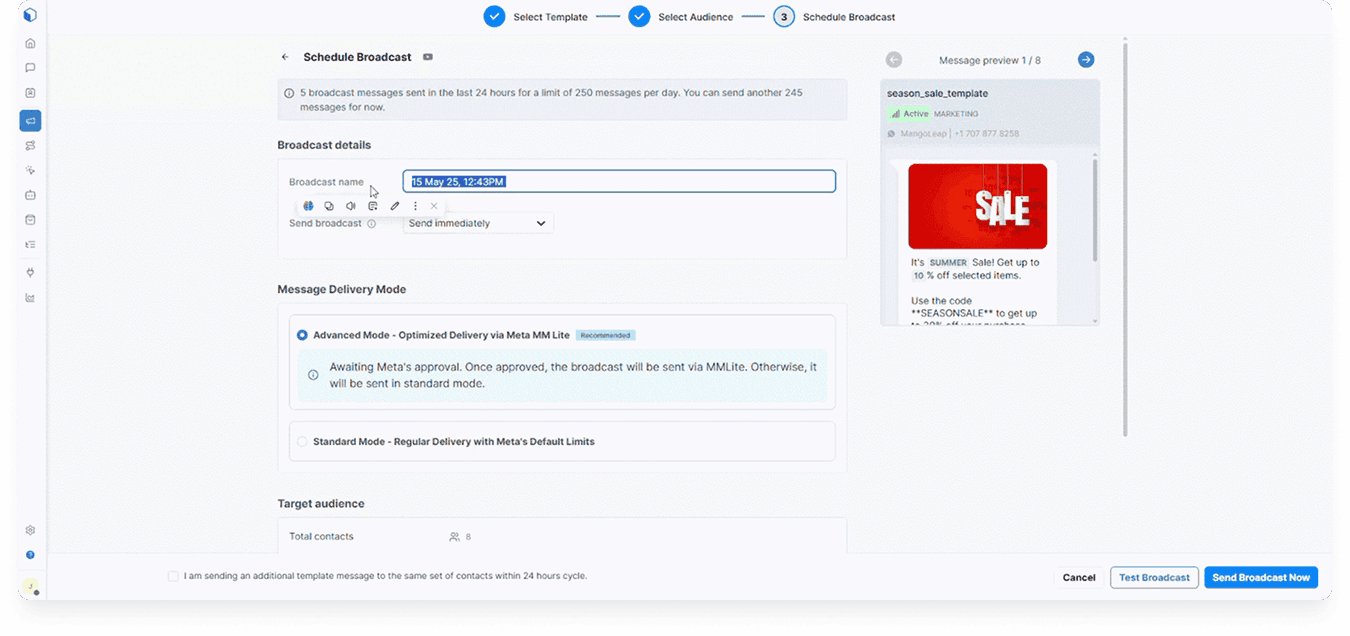The image size is (1350, 636).
Task: Click the Send Broadcast Now button
Action: tap(1260, 577)
